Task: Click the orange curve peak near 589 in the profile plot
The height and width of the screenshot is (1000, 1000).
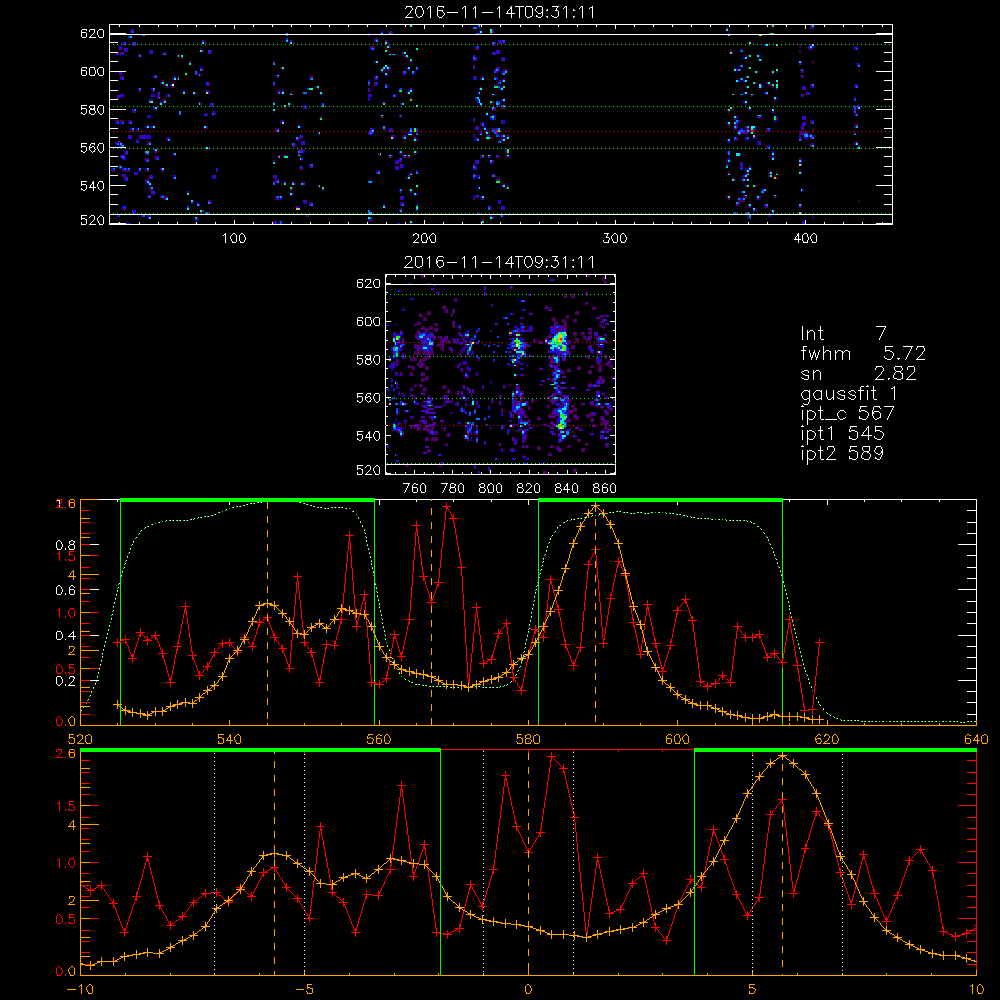Action: coord(596,507)
